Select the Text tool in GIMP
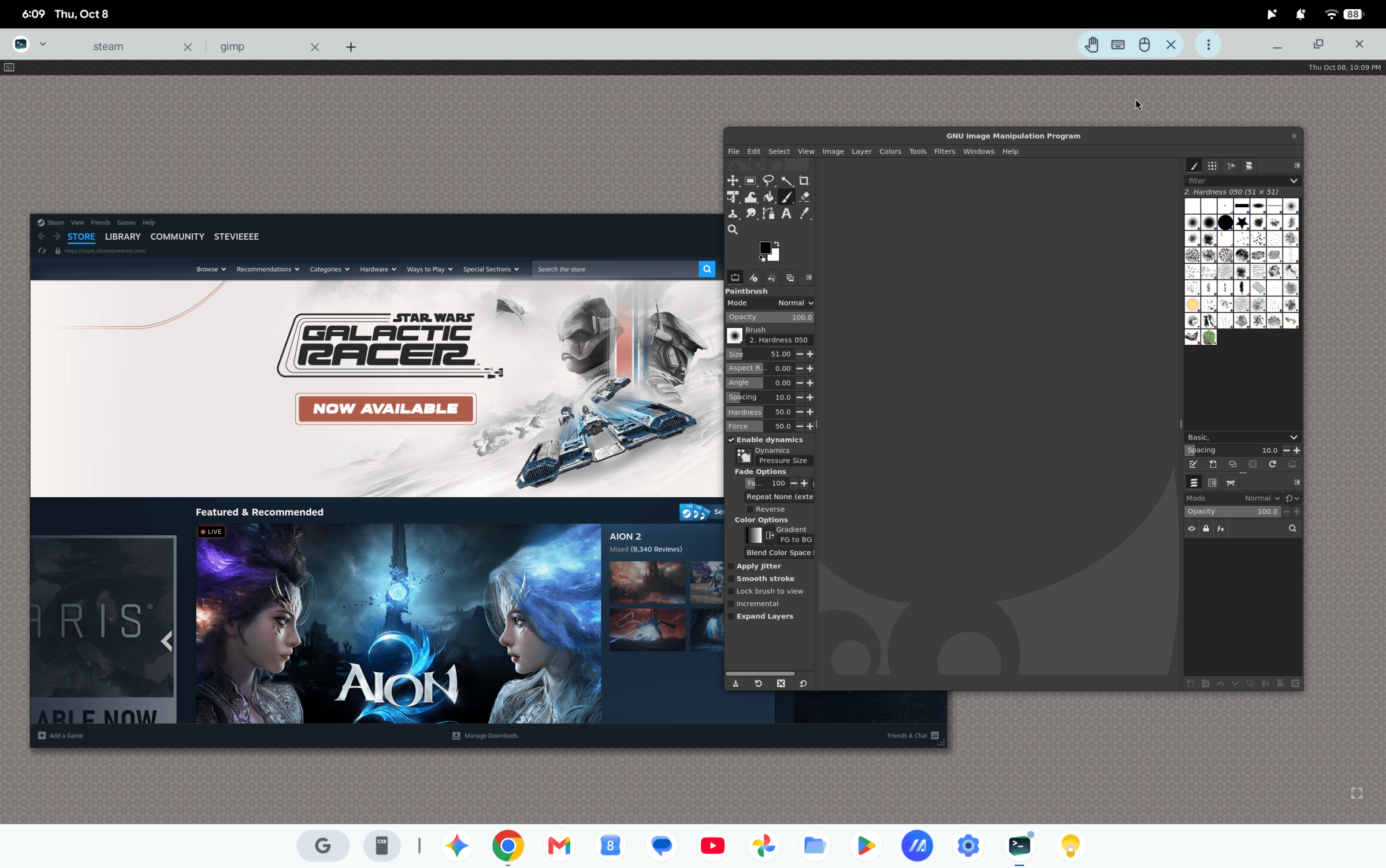 [x=786, y=214]
